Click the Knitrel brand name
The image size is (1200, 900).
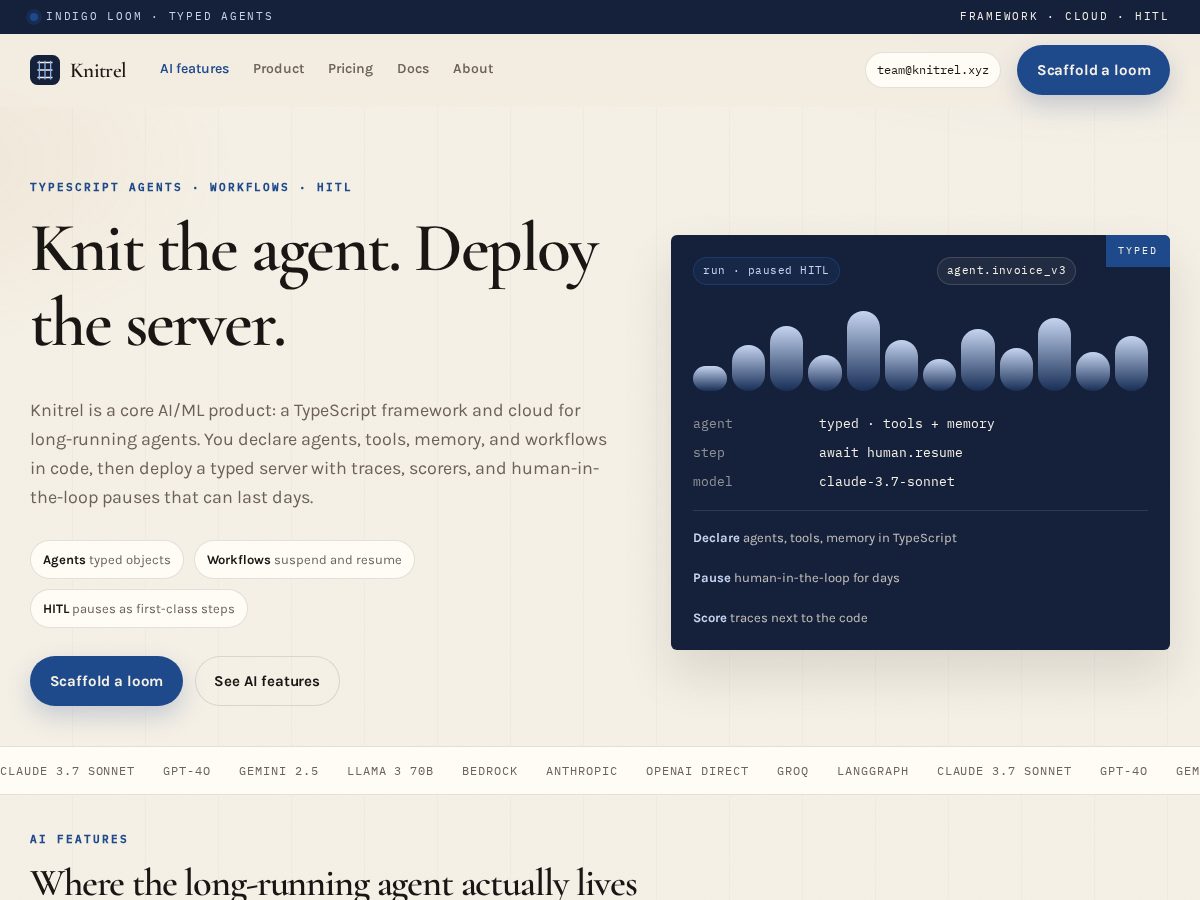(x=98, y=70)
